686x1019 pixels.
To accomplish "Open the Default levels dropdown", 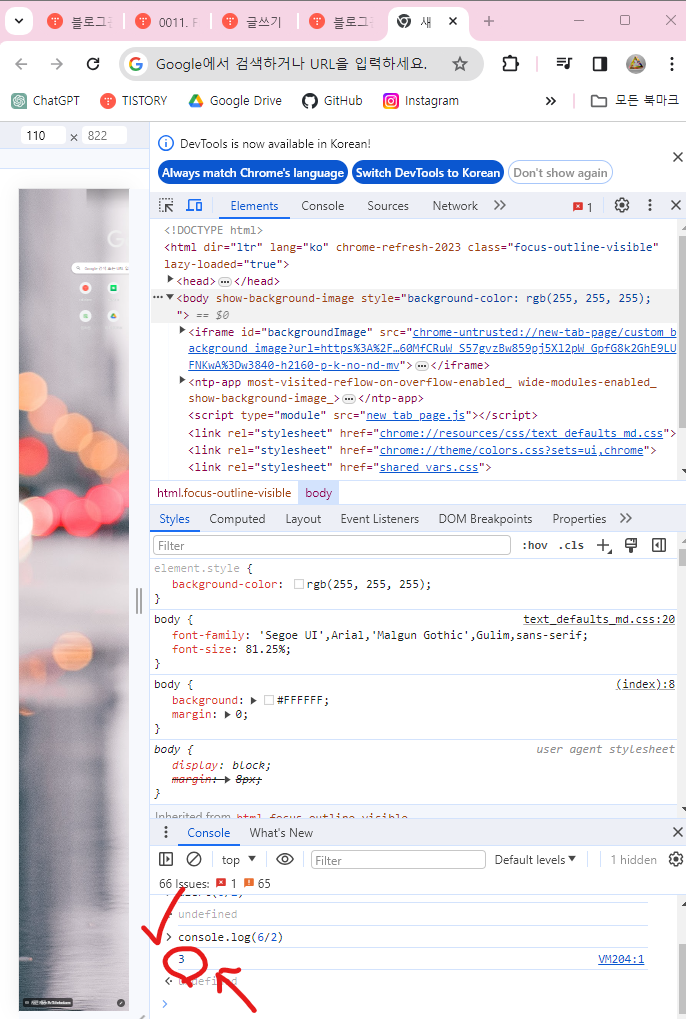I will coord(535,860).
